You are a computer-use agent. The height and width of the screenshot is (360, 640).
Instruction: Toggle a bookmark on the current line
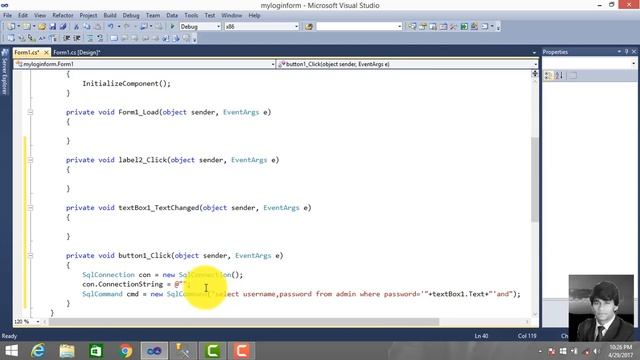[114, 38]
